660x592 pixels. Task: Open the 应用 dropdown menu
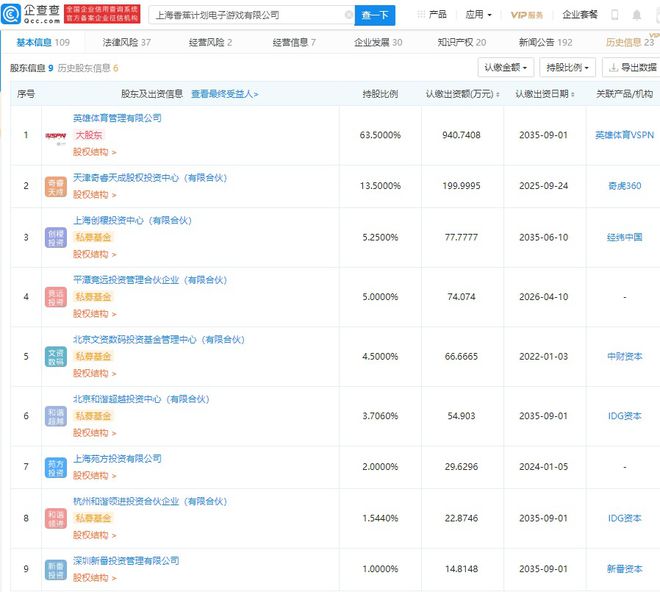pos(478,15)
